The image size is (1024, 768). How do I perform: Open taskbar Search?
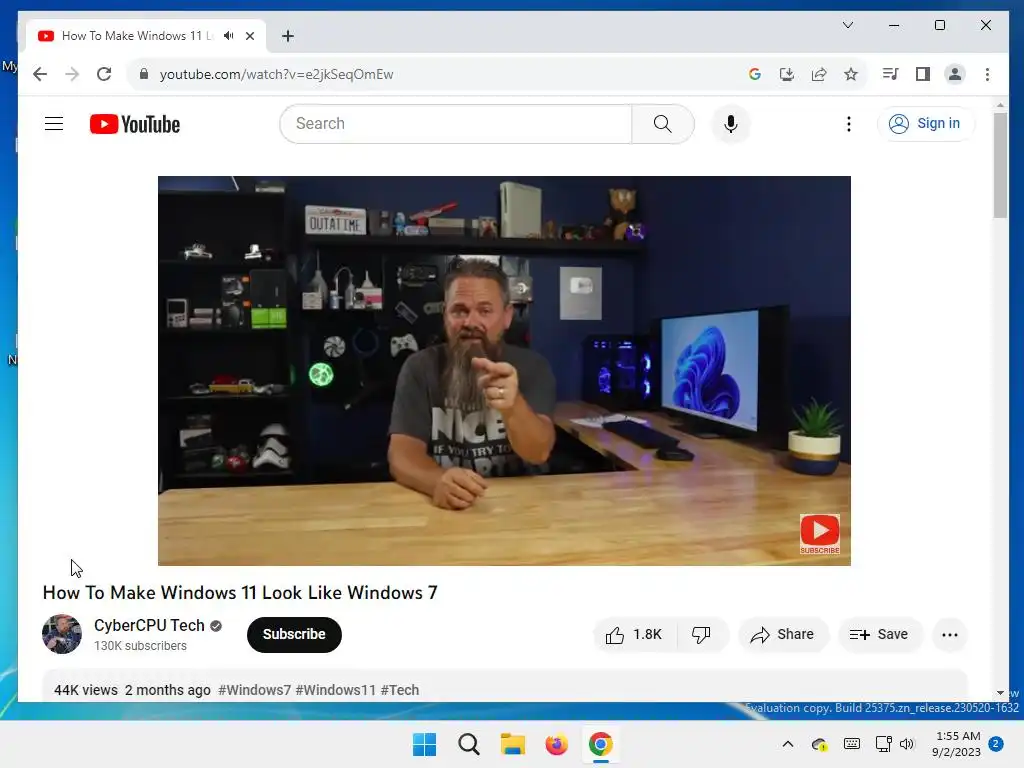(469, 744)
